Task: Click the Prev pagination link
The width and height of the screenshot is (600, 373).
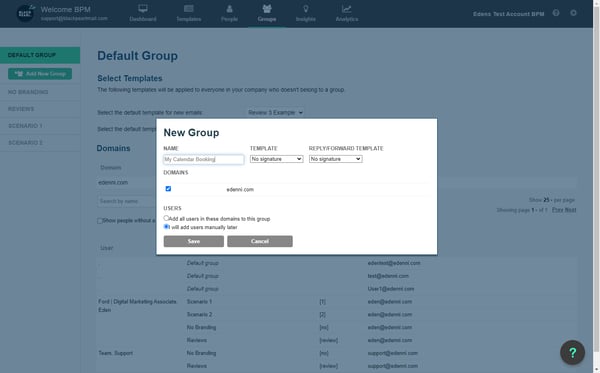Action: 557,210
